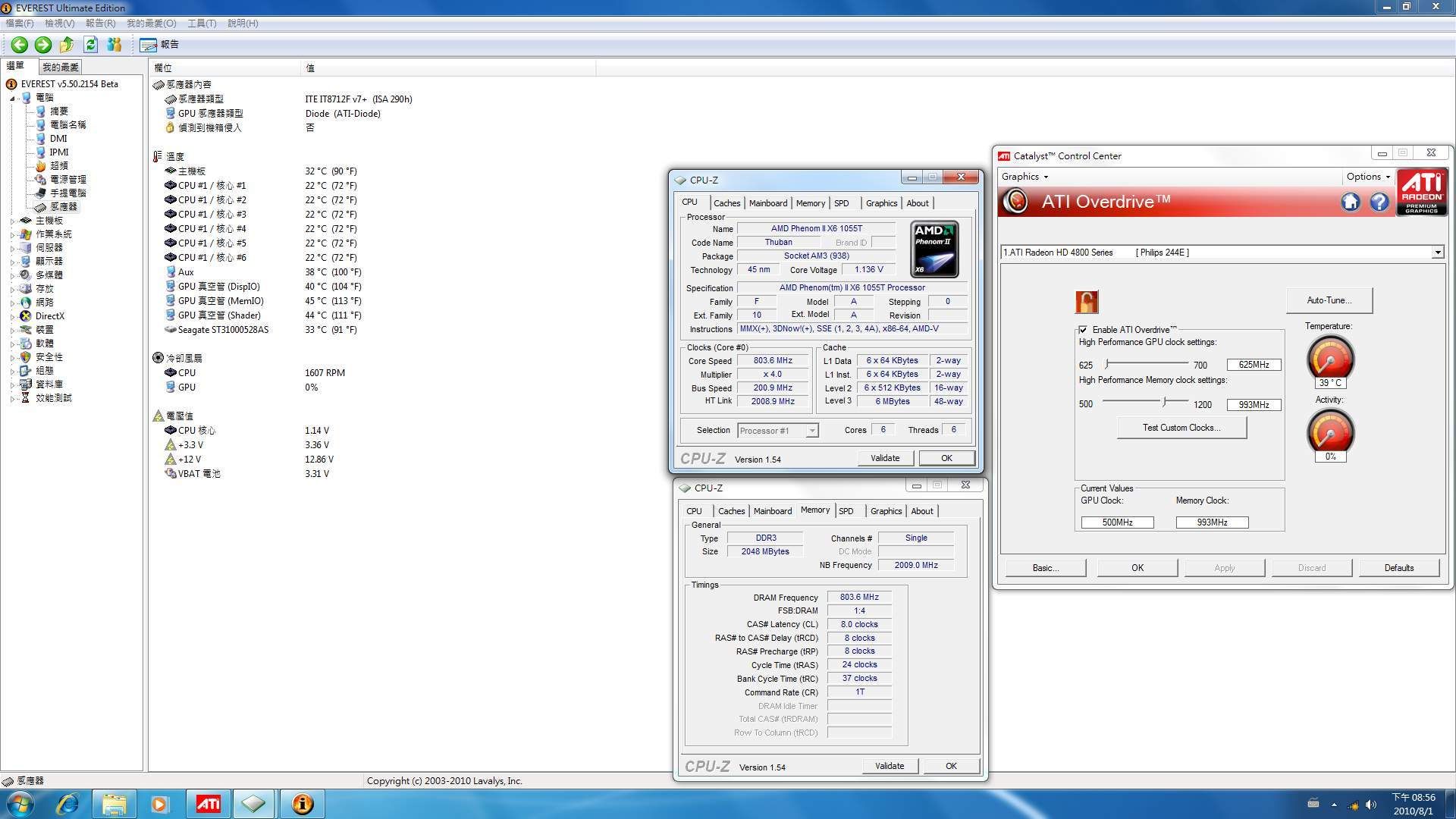This screenshot has width=1456, height=819.
Task: Uncheck Enable ATI Overdrive checkbox
Action: 1083,330
